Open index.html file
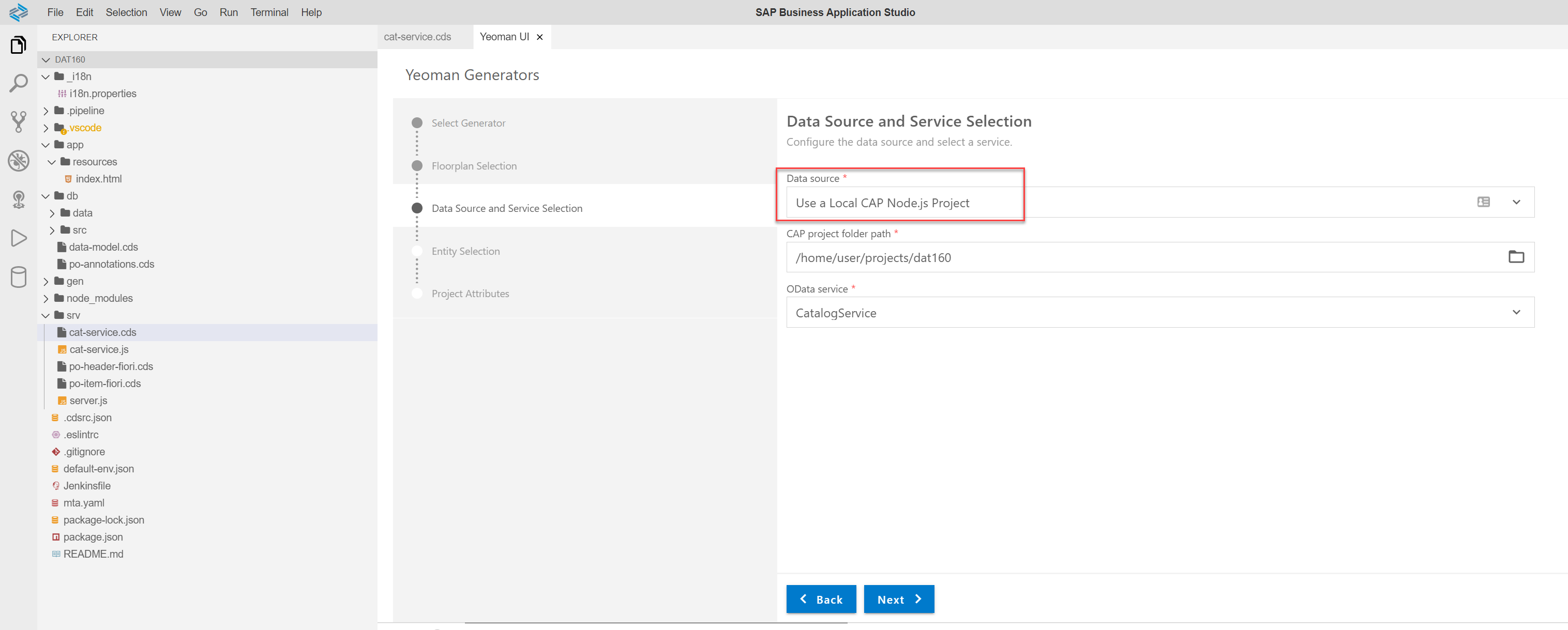Image resolution: width=1568 pixels, height=630 pixels. click(x=99, y=179)
